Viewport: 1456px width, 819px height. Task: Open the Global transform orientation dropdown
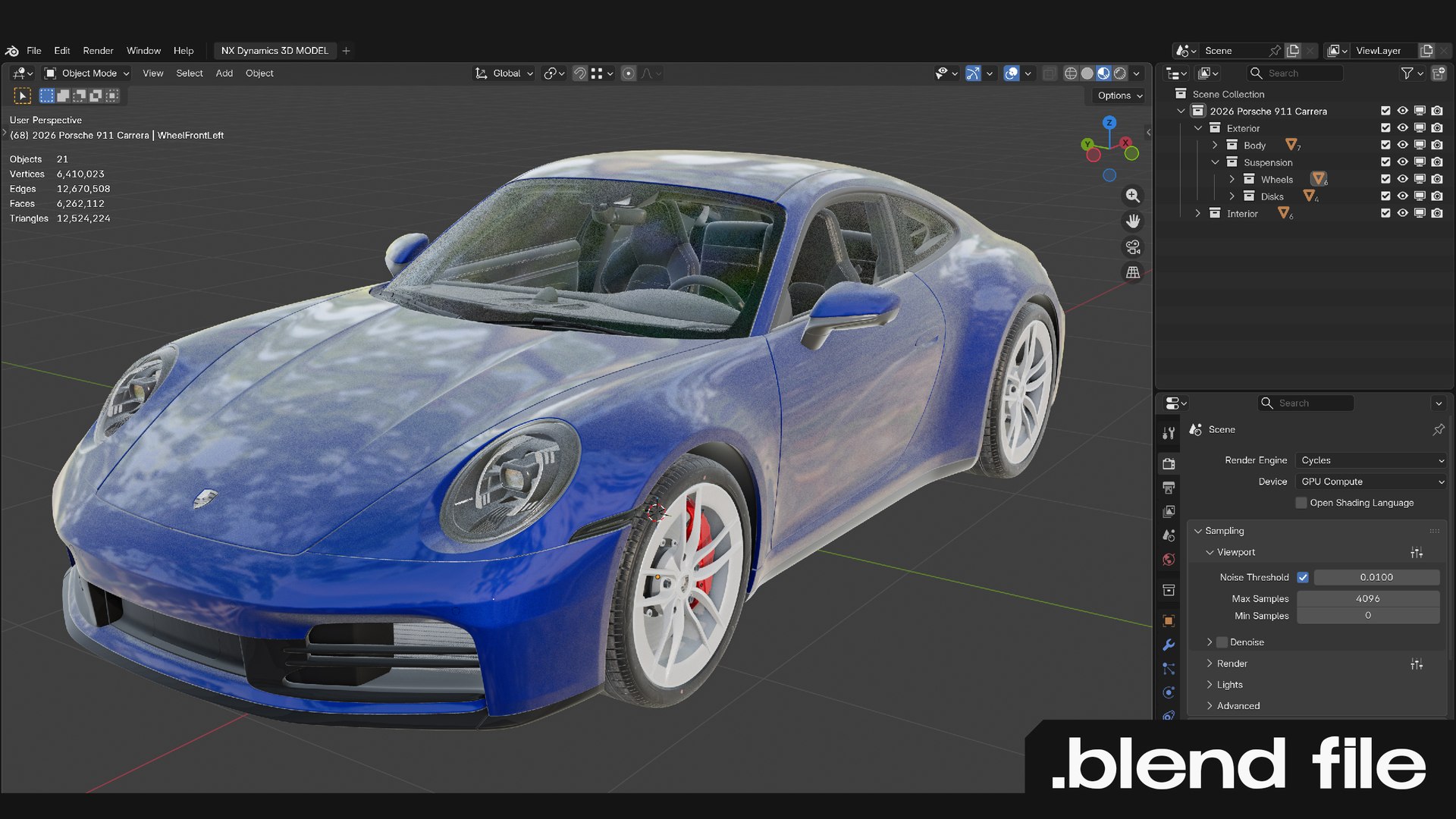pyautogui.click(x=504, y=74)
